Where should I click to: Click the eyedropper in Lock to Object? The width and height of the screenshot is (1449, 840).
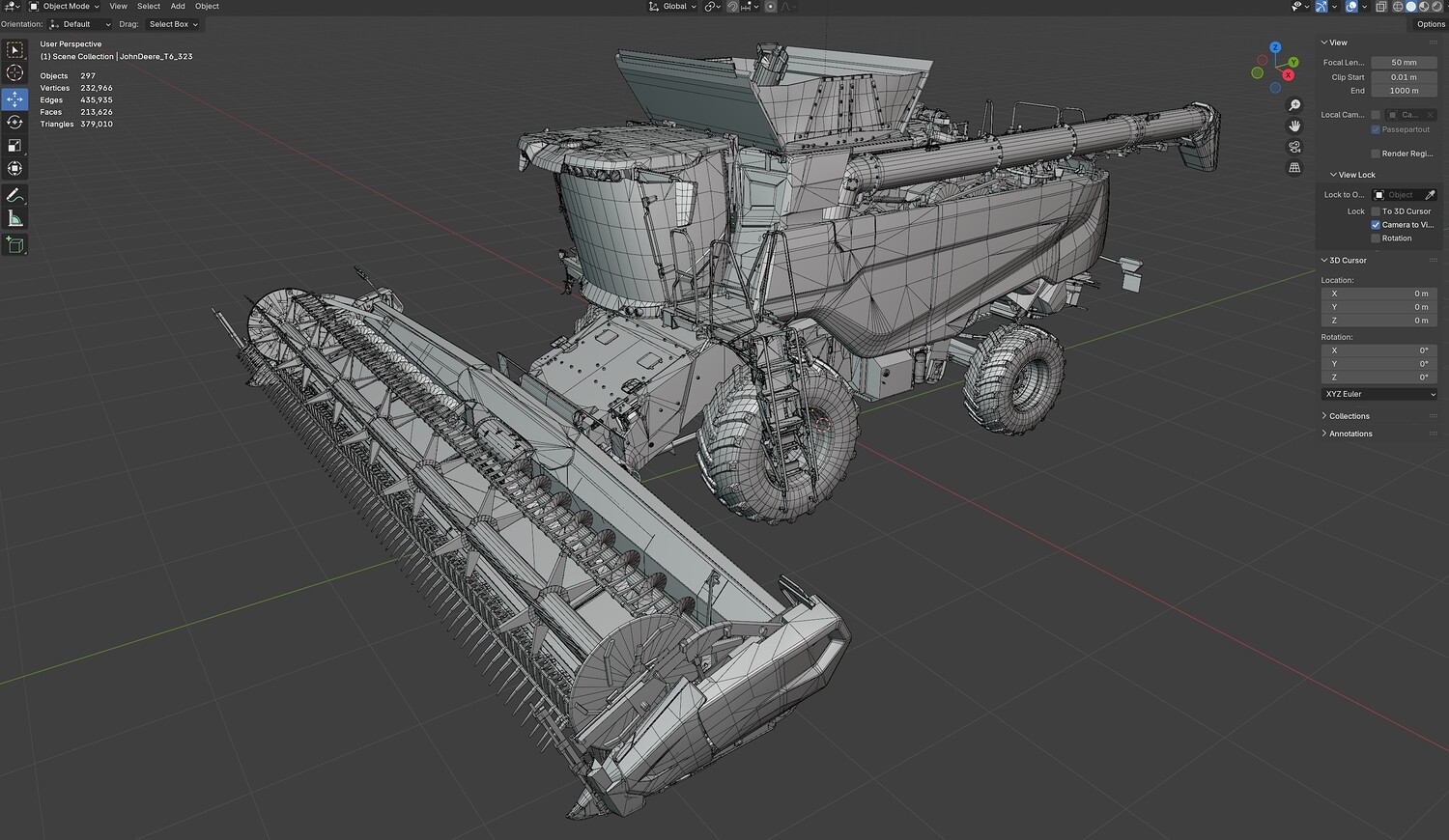(1430, 195)
